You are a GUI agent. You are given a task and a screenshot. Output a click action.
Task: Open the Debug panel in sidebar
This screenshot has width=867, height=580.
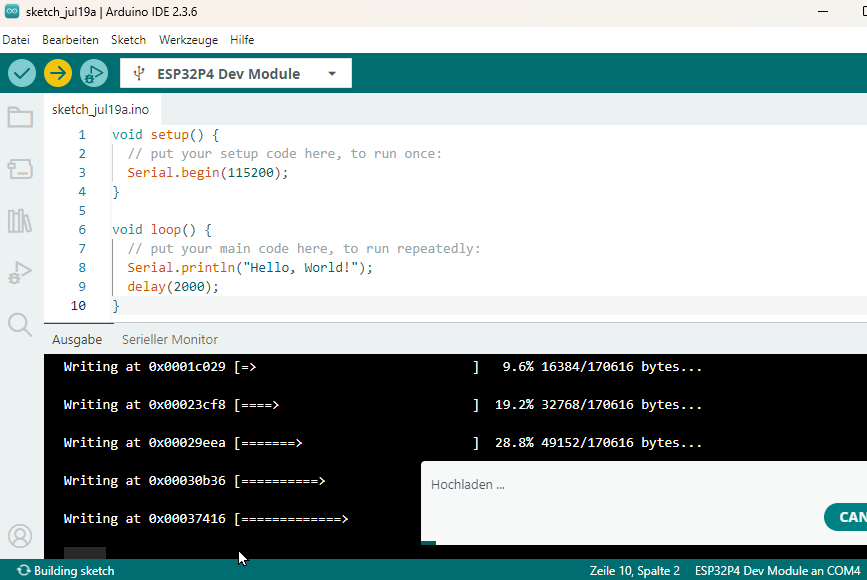coord(20,272)
